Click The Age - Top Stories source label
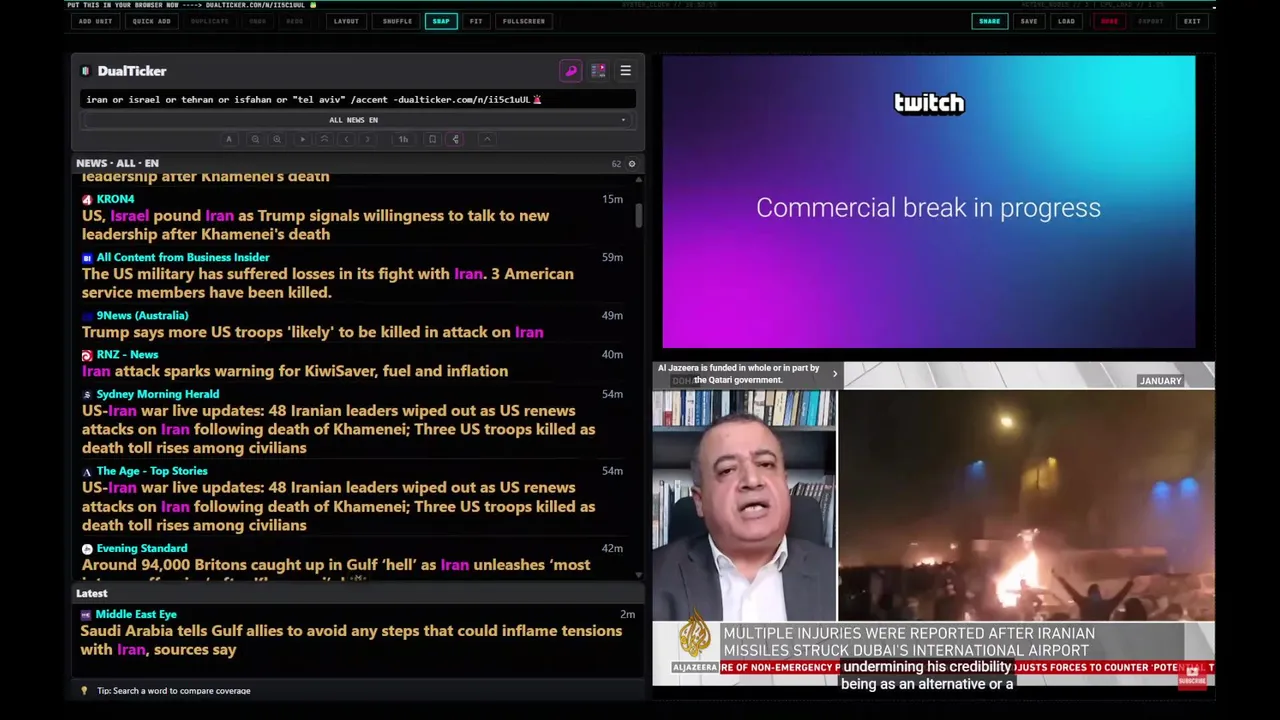1280x720 pixels. (x=152, y=471)
